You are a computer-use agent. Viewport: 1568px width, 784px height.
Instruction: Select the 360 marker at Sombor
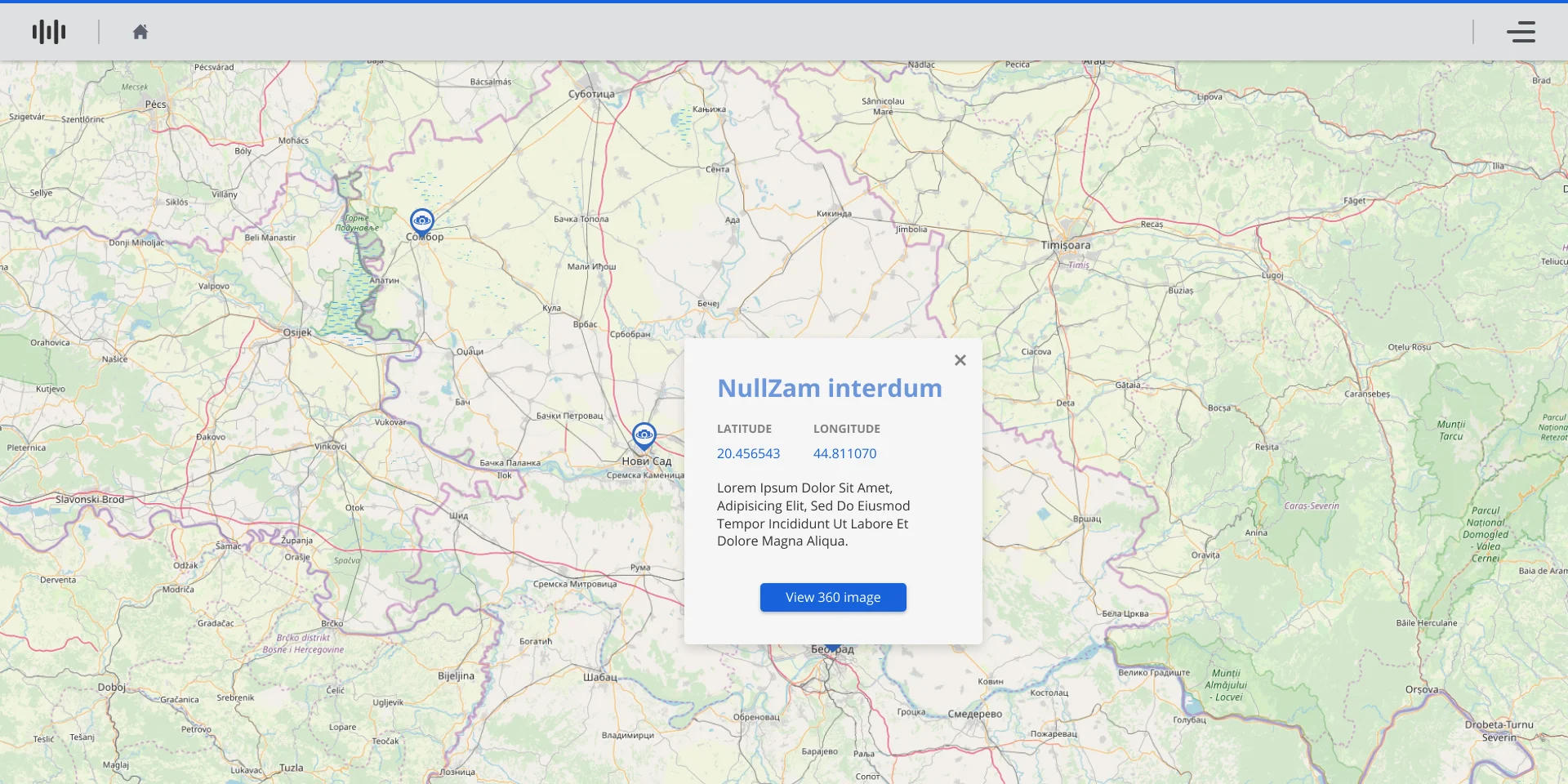click(422, 221)
